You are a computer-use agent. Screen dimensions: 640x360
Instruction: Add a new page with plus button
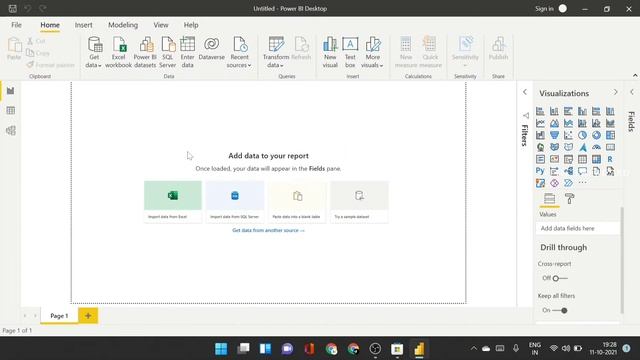(x=88, y=316)
